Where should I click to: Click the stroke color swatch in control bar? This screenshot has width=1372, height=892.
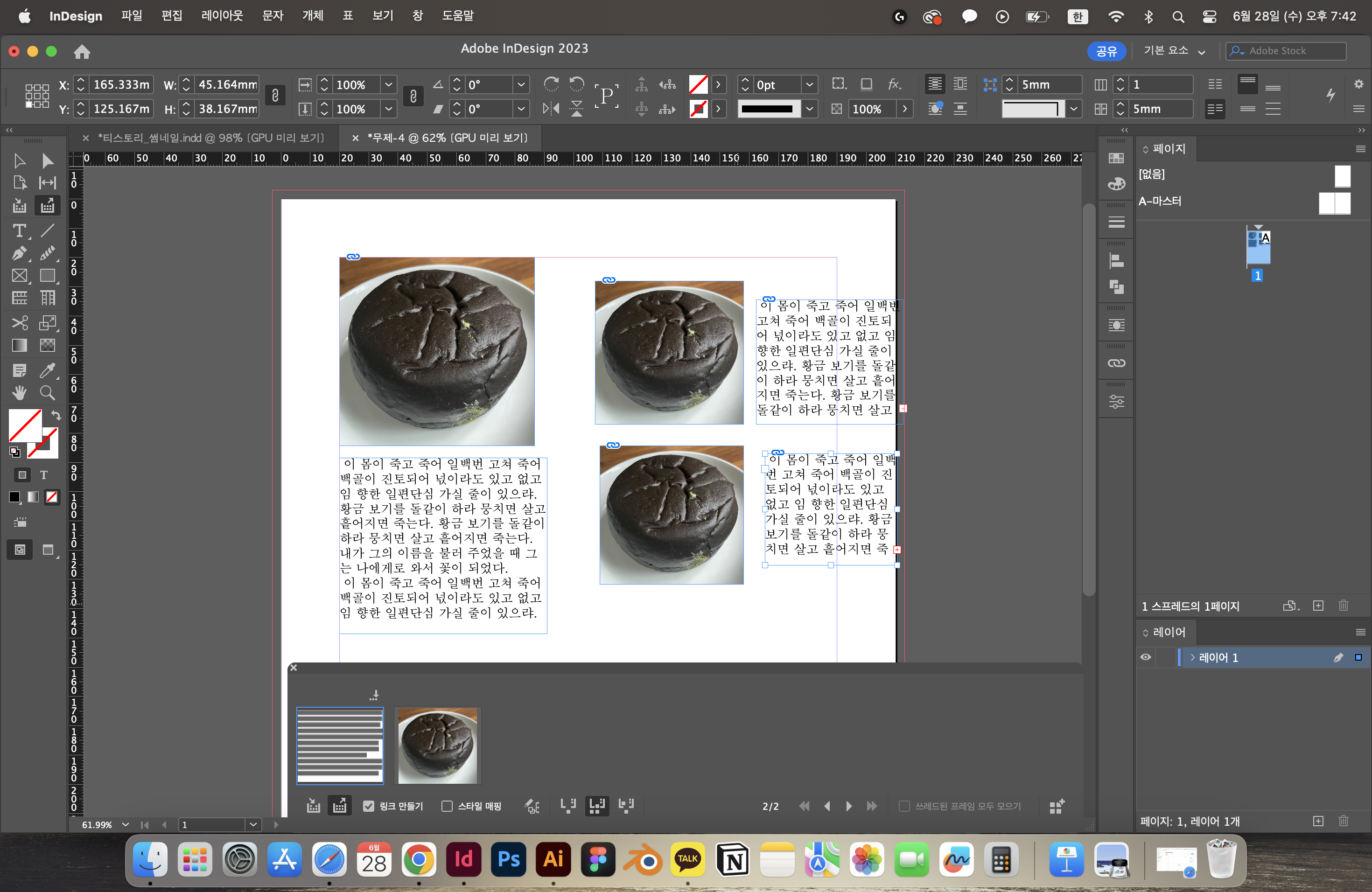tap(698, 109)
